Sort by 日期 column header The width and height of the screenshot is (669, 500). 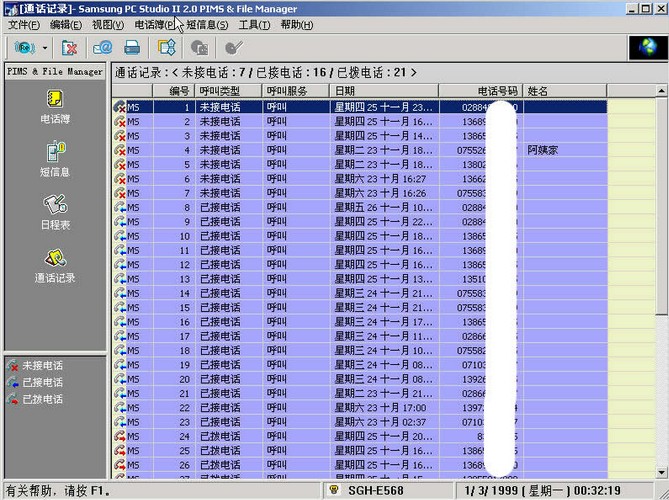384,91
